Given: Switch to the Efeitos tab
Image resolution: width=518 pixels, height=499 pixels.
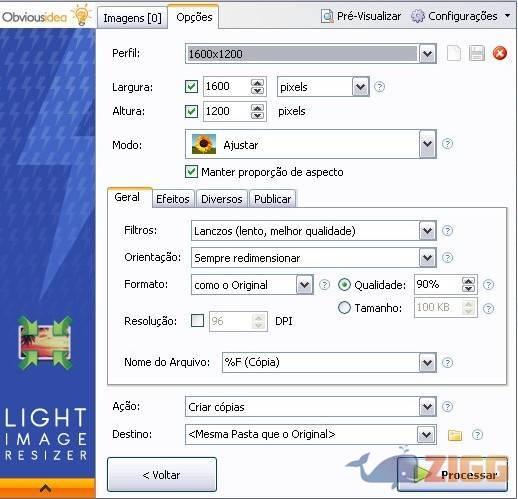Looking at the screenshot, I should 173,199.
